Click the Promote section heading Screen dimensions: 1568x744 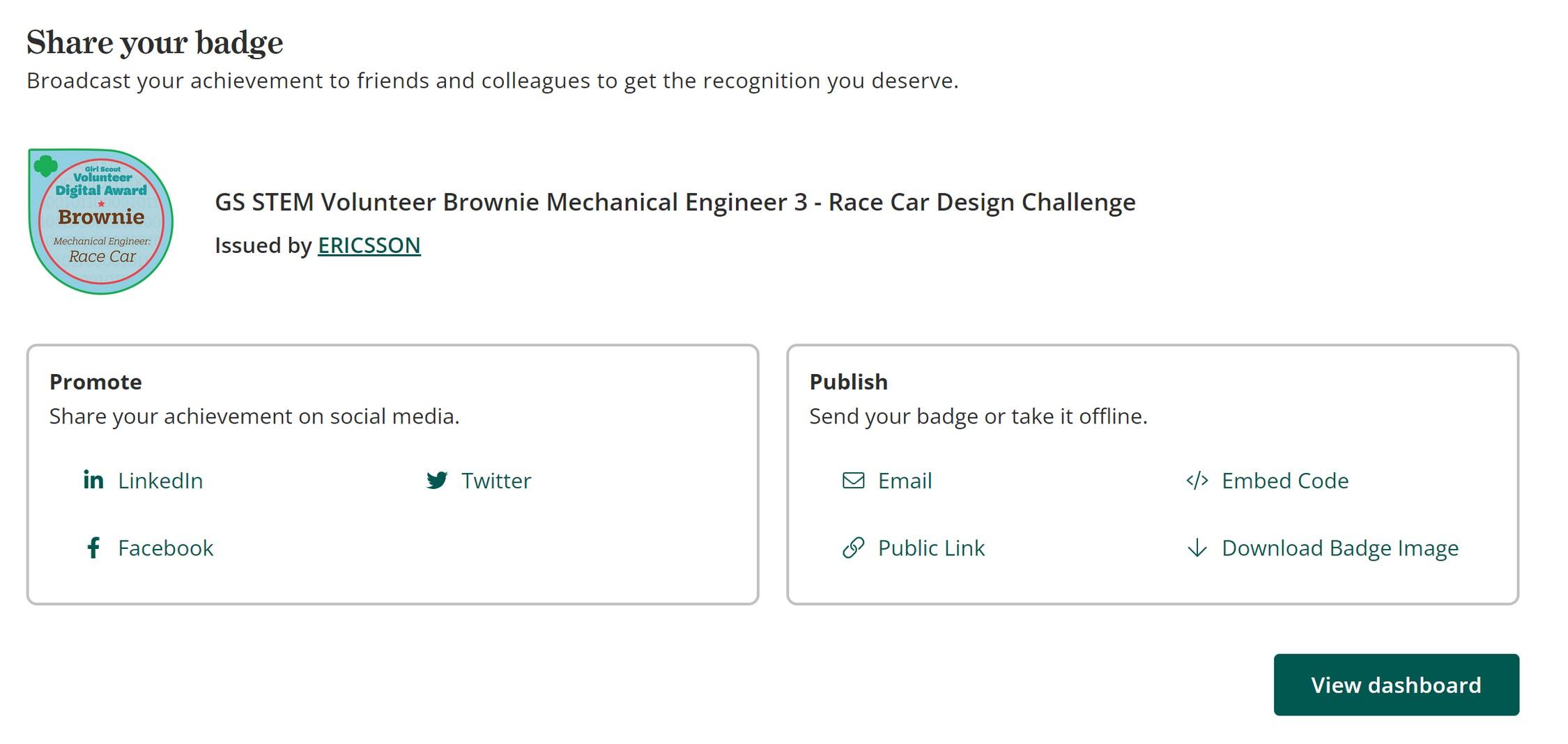[x=95, y=382]
